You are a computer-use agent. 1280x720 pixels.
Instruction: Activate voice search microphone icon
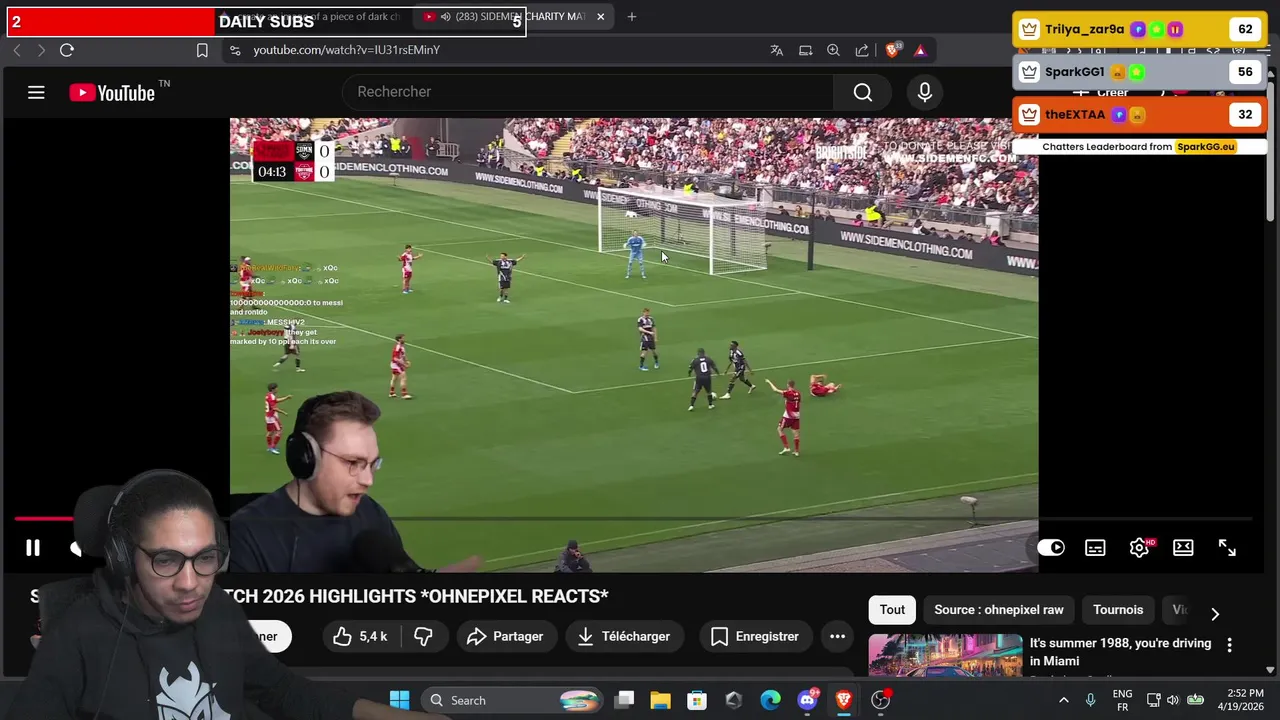pyautogui.click(x=925, y=92)
